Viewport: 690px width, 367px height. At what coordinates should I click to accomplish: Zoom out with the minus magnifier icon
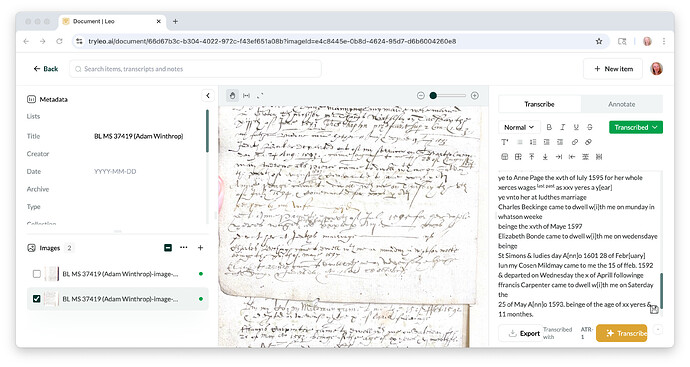421,95
